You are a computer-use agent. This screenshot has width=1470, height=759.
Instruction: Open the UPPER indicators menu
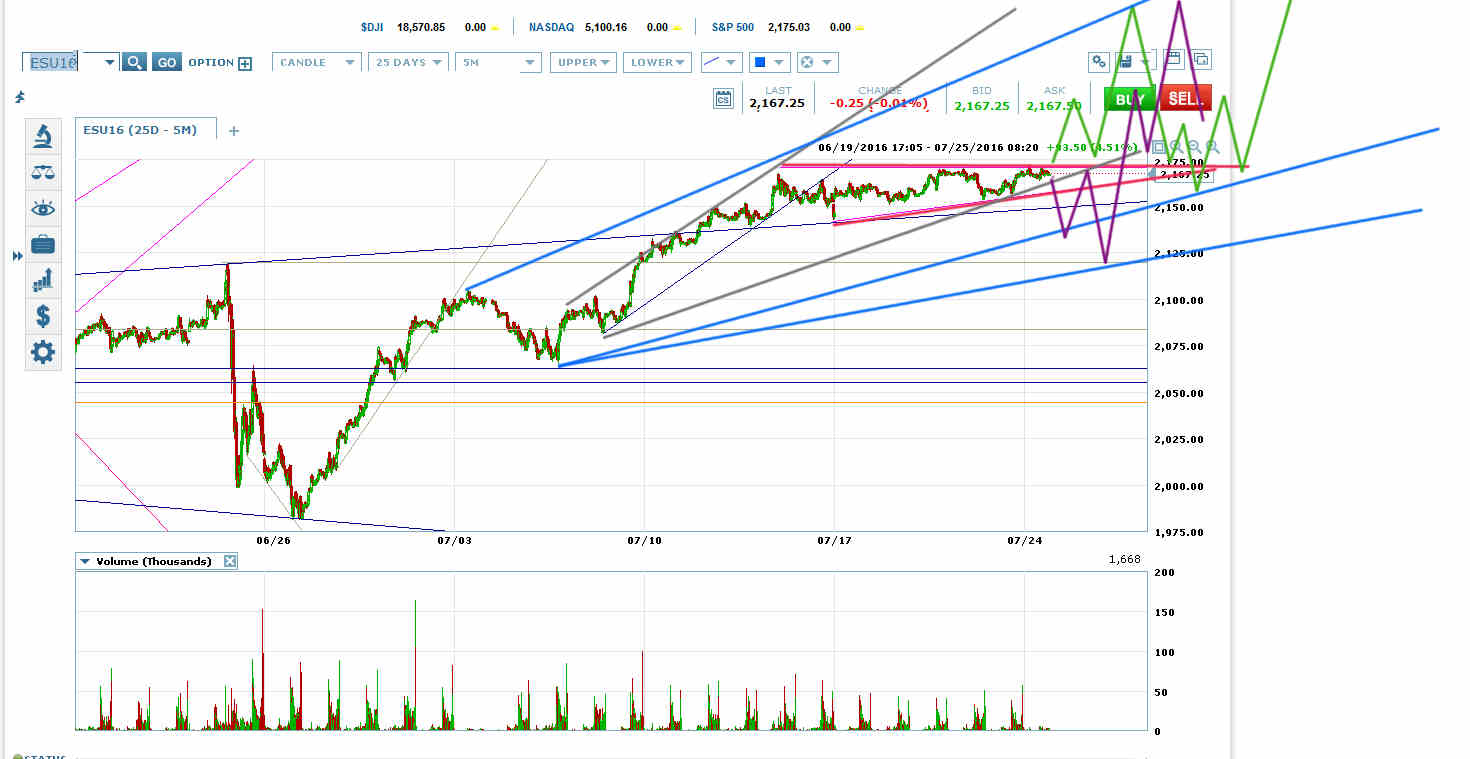coord(583,62)
